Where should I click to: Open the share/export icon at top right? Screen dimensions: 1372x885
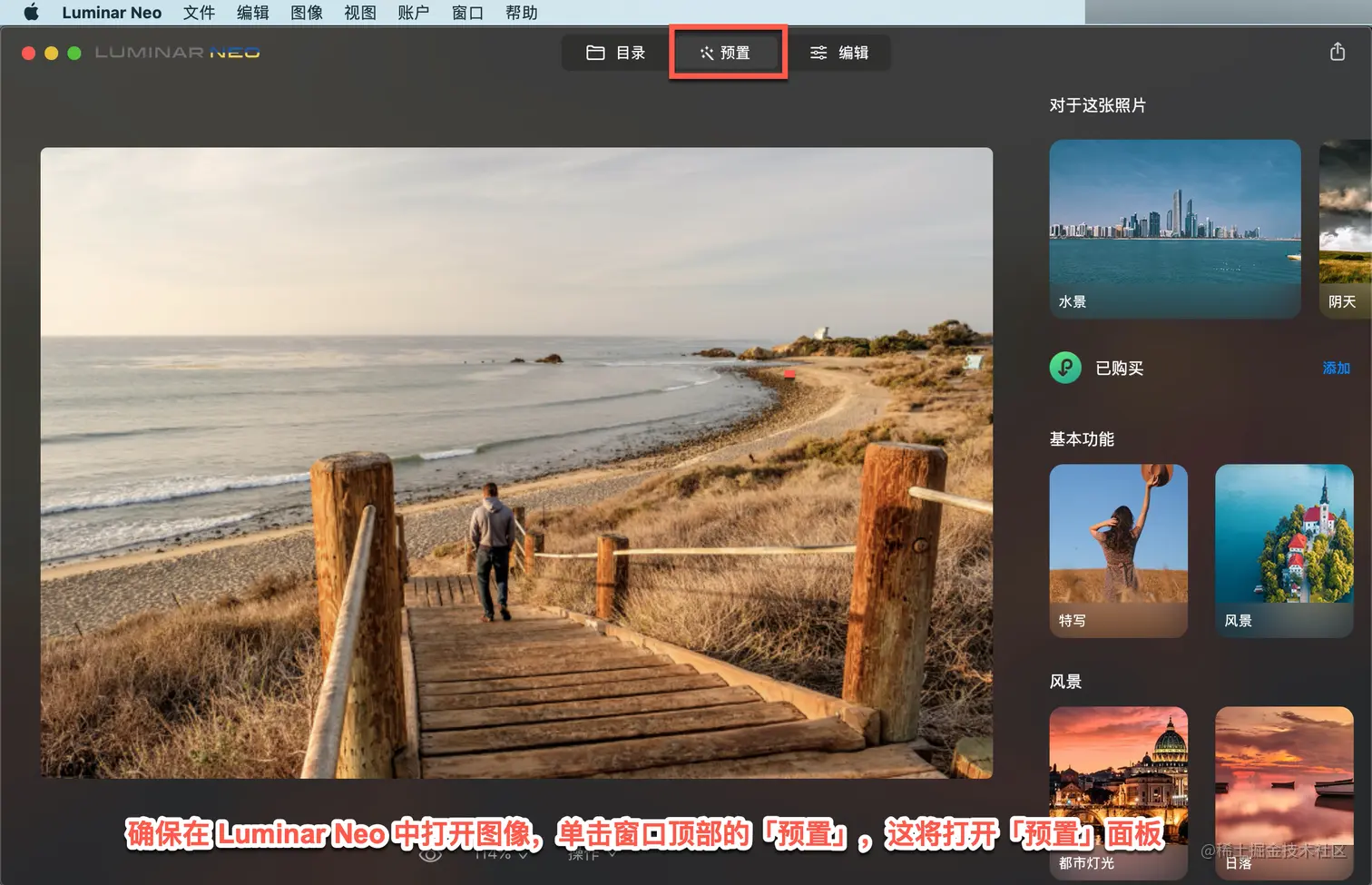coord(1337,52)
